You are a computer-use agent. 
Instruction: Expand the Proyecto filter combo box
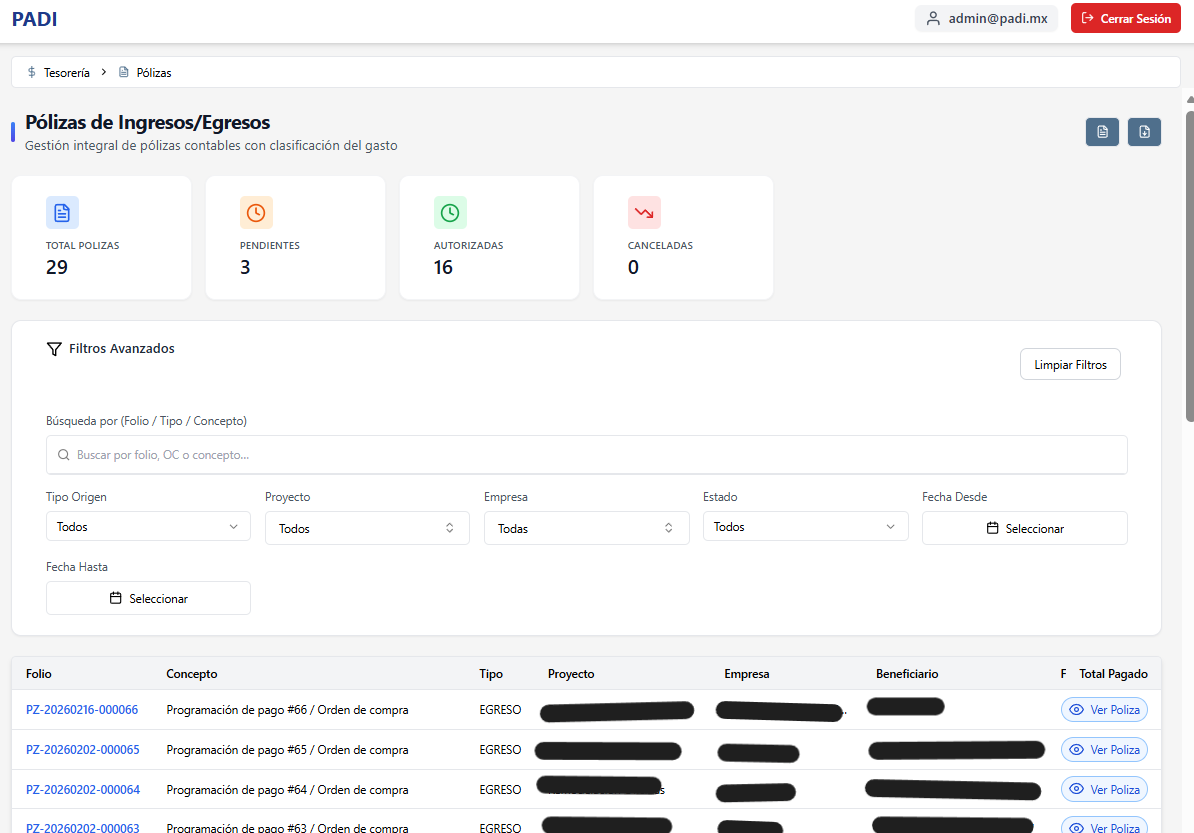coord(367,528)
